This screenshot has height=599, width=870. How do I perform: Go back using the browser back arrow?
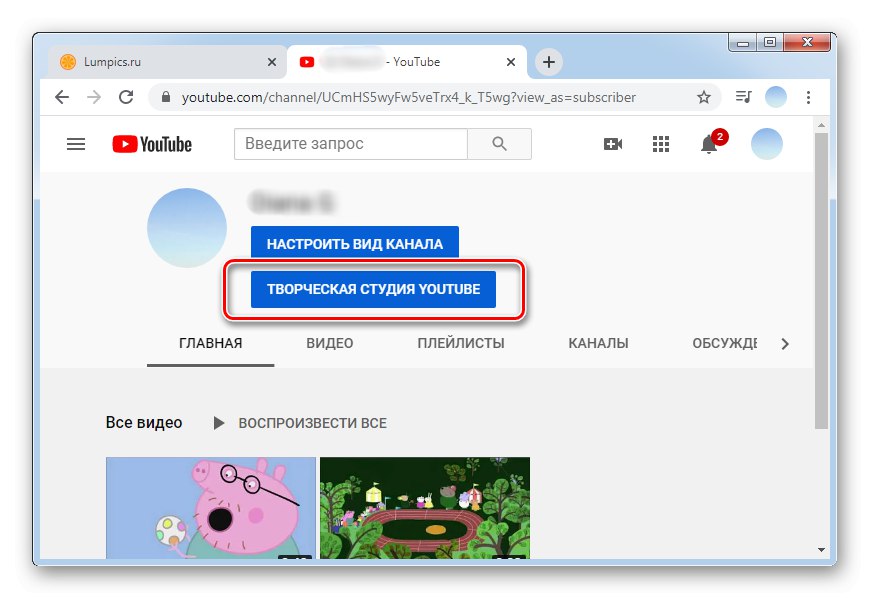(x=62, y=98)
